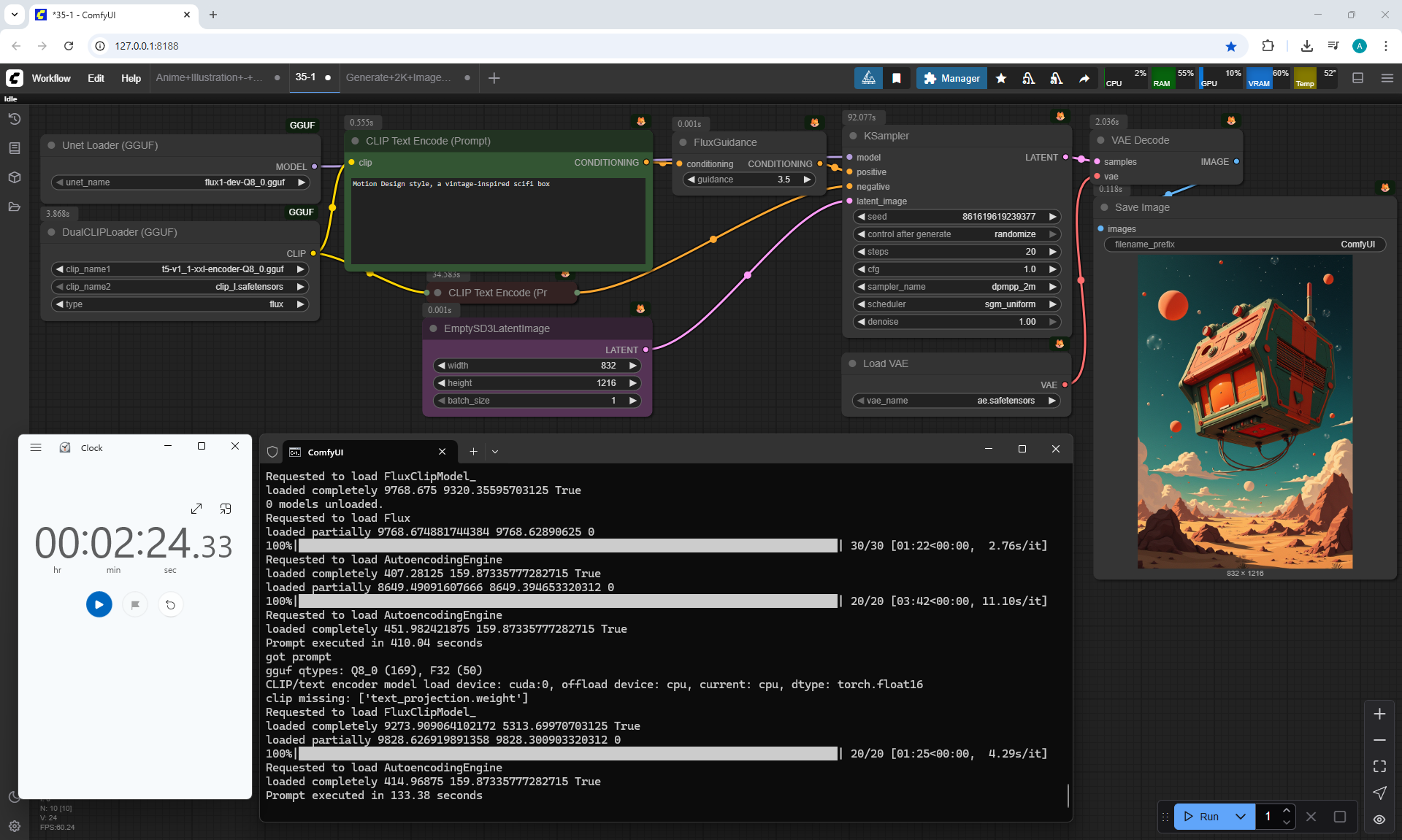Open the queue history sidebar icon
The width and height of the screenshot is (1402, 840).
(x=14, y=119)
